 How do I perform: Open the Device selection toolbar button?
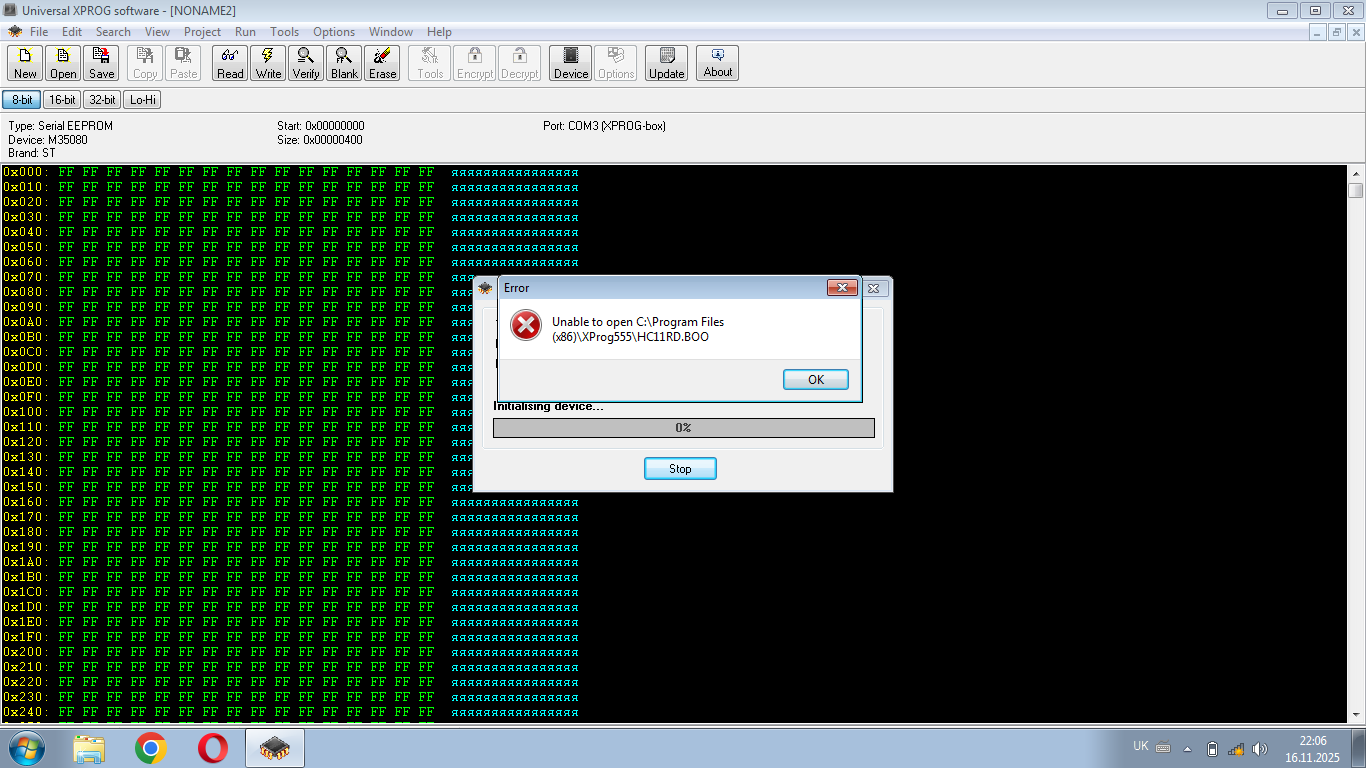(x=571, y=63)
